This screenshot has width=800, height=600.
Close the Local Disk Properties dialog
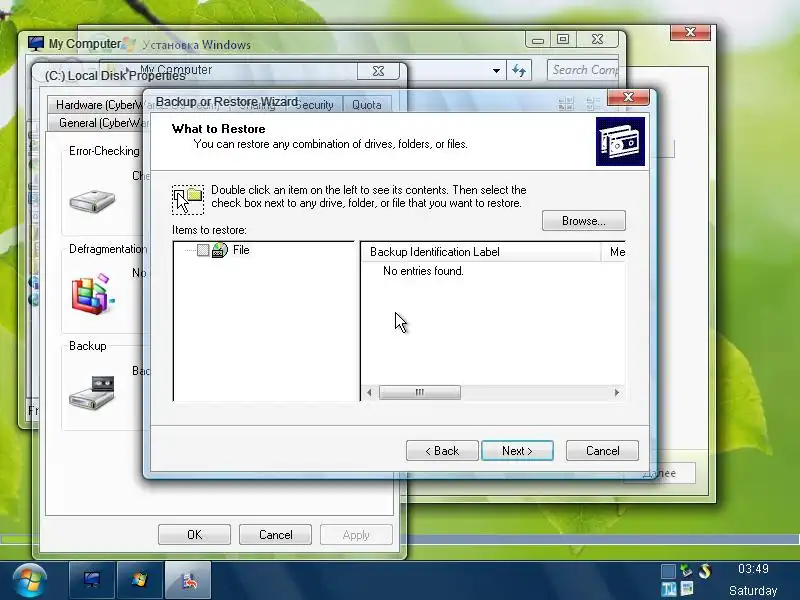378,71
